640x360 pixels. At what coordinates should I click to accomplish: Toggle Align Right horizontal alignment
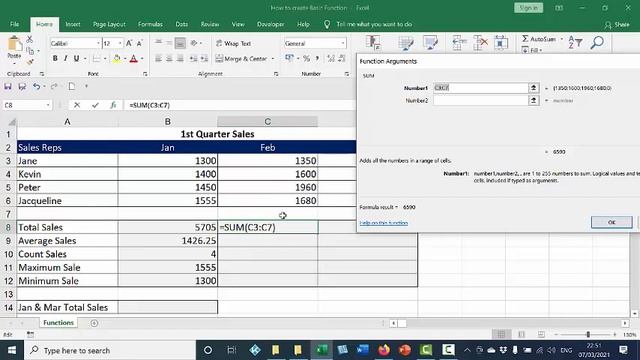pyautogui.click(x=180, y=59)
